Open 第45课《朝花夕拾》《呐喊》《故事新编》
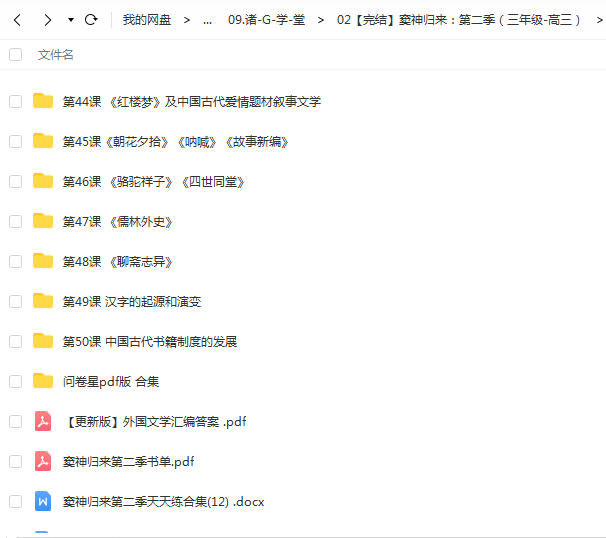The image size is (606, 538). (x=175, y=142)
